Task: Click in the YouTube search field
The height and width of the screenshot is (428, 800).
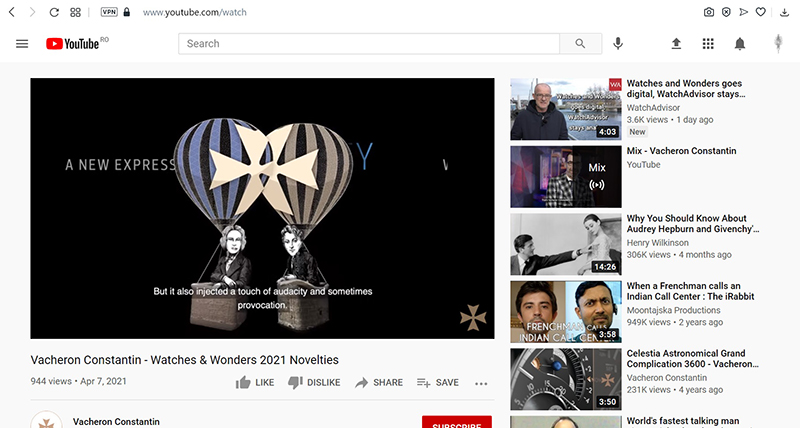Action: tap(370, 44)
